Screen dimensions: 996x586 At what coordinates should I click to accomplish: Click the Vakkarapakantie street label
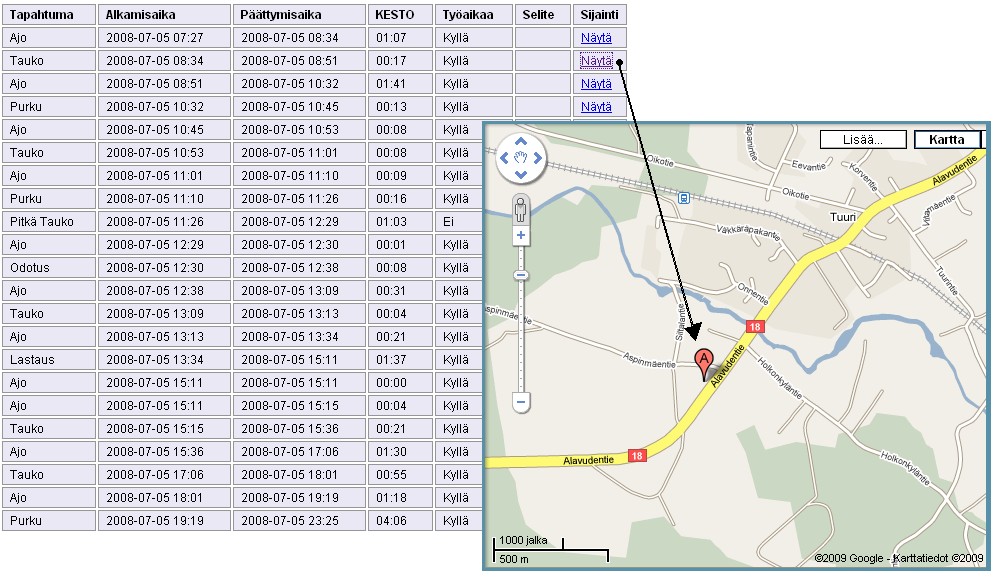pyautogui.click(x=748, y=230)
